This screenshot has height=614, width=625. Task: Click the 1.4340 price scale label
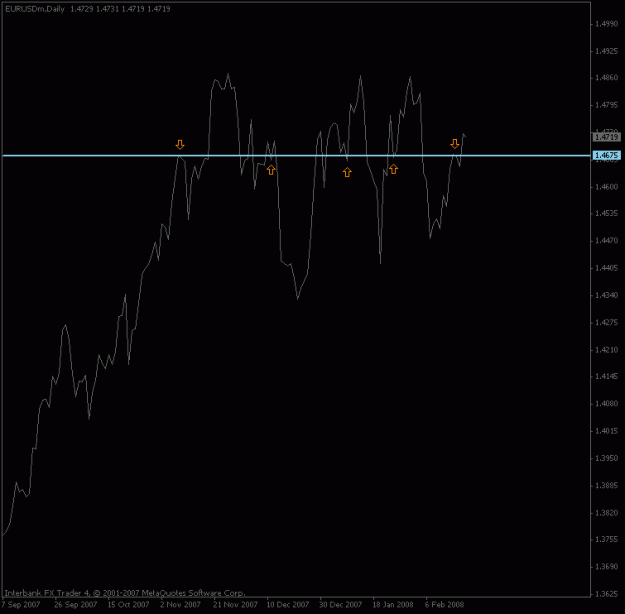(606, 295)
